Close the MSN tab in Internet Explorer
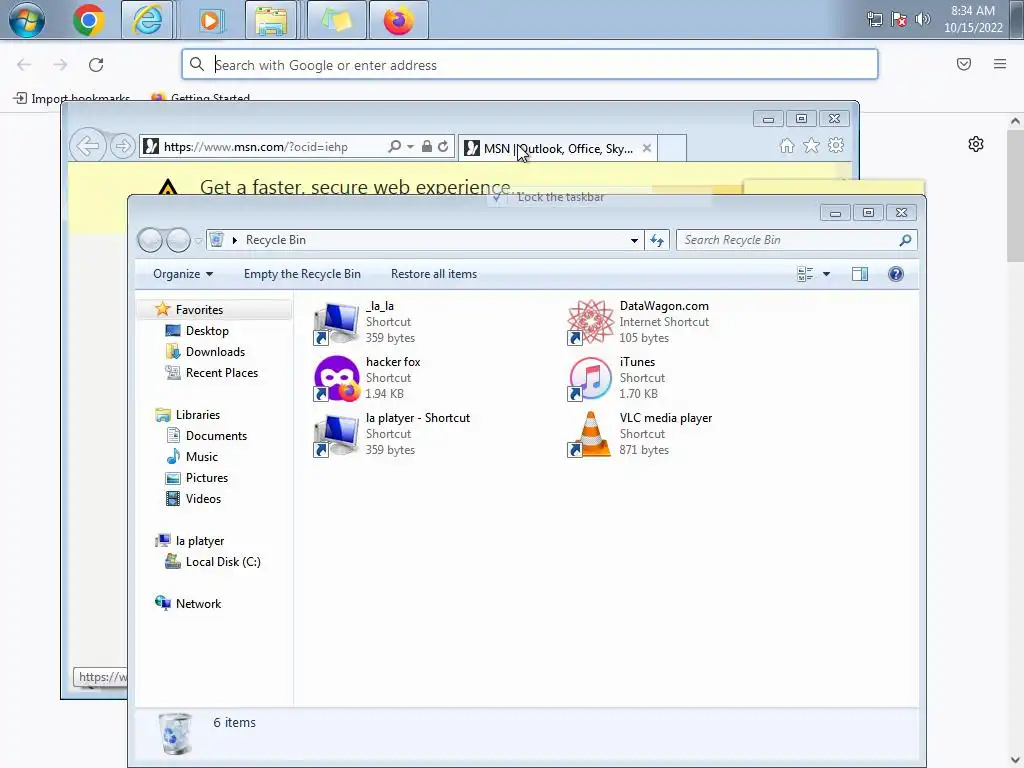Image resolution: width=1024 pixels, height=768 pixels. 647,148
